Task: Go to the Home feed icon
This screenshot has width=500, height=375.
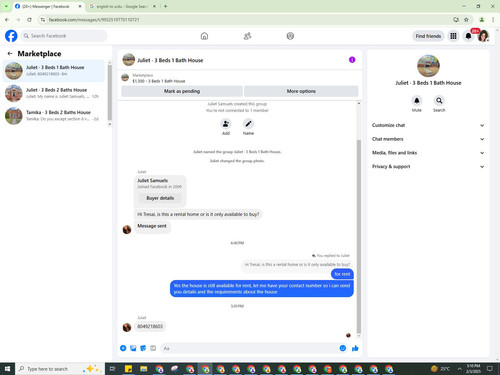Action: [204, 36]
